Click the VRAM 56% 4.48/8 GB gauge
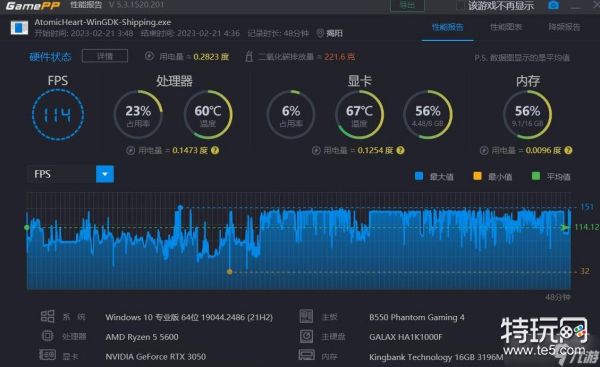Viewport: 600px width, 367px height. tap(428, 114)
